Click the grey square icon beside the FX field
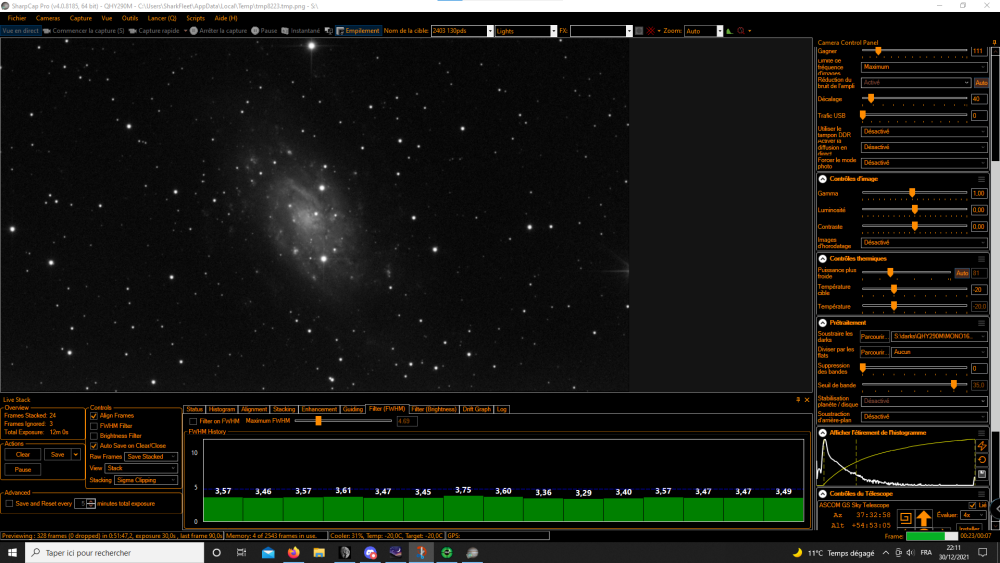 638,31
